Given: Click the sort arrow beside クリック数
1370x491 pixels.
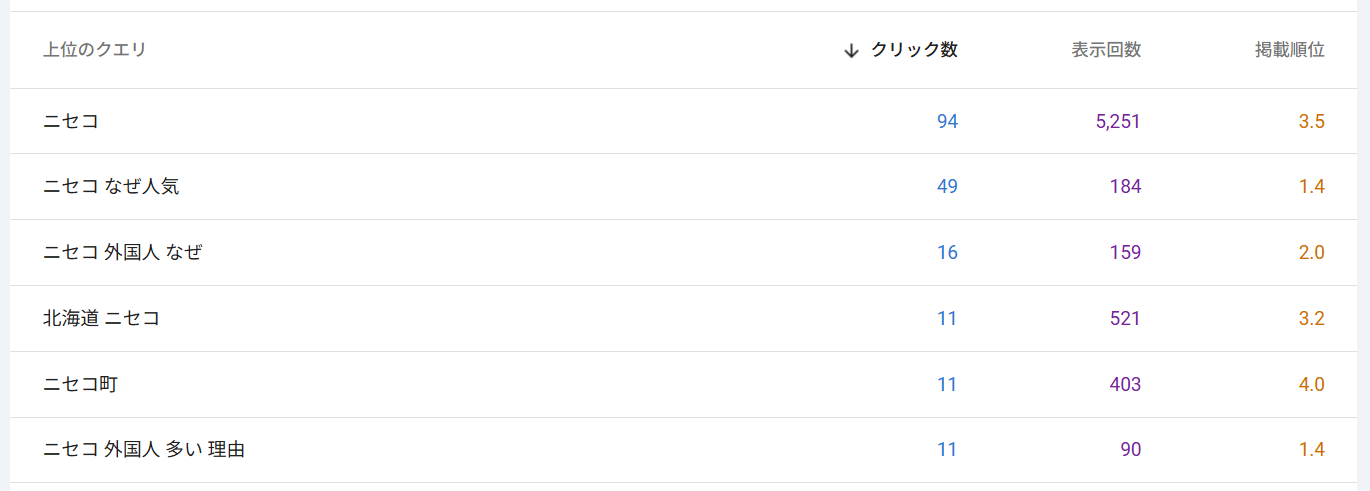Looking at the screenshot, I should 851,50.
